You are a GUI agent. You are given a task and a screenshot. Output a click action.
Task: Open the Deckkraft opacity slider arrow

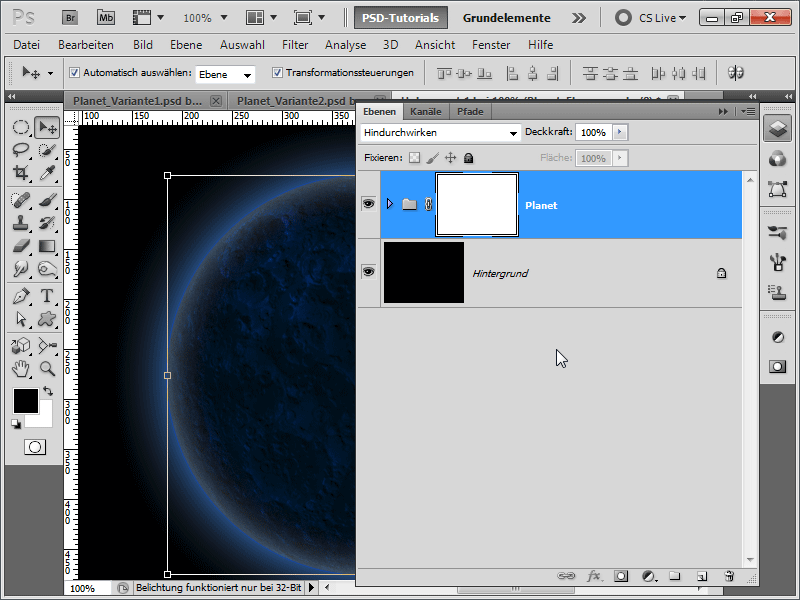pyautogui.click(x=619, y=132)
